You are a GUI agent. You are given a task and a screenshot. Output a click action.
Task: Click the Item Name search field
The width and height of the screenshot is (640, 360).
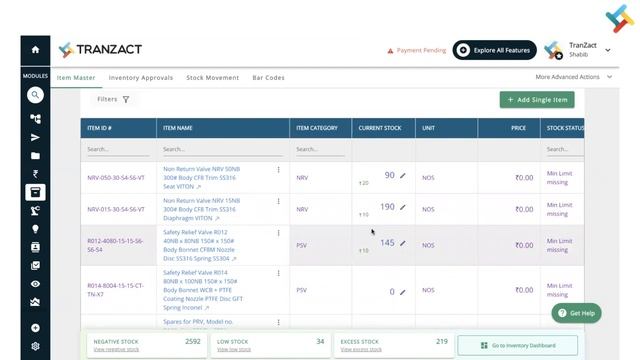pyautogui.click(x=223, y=149)
